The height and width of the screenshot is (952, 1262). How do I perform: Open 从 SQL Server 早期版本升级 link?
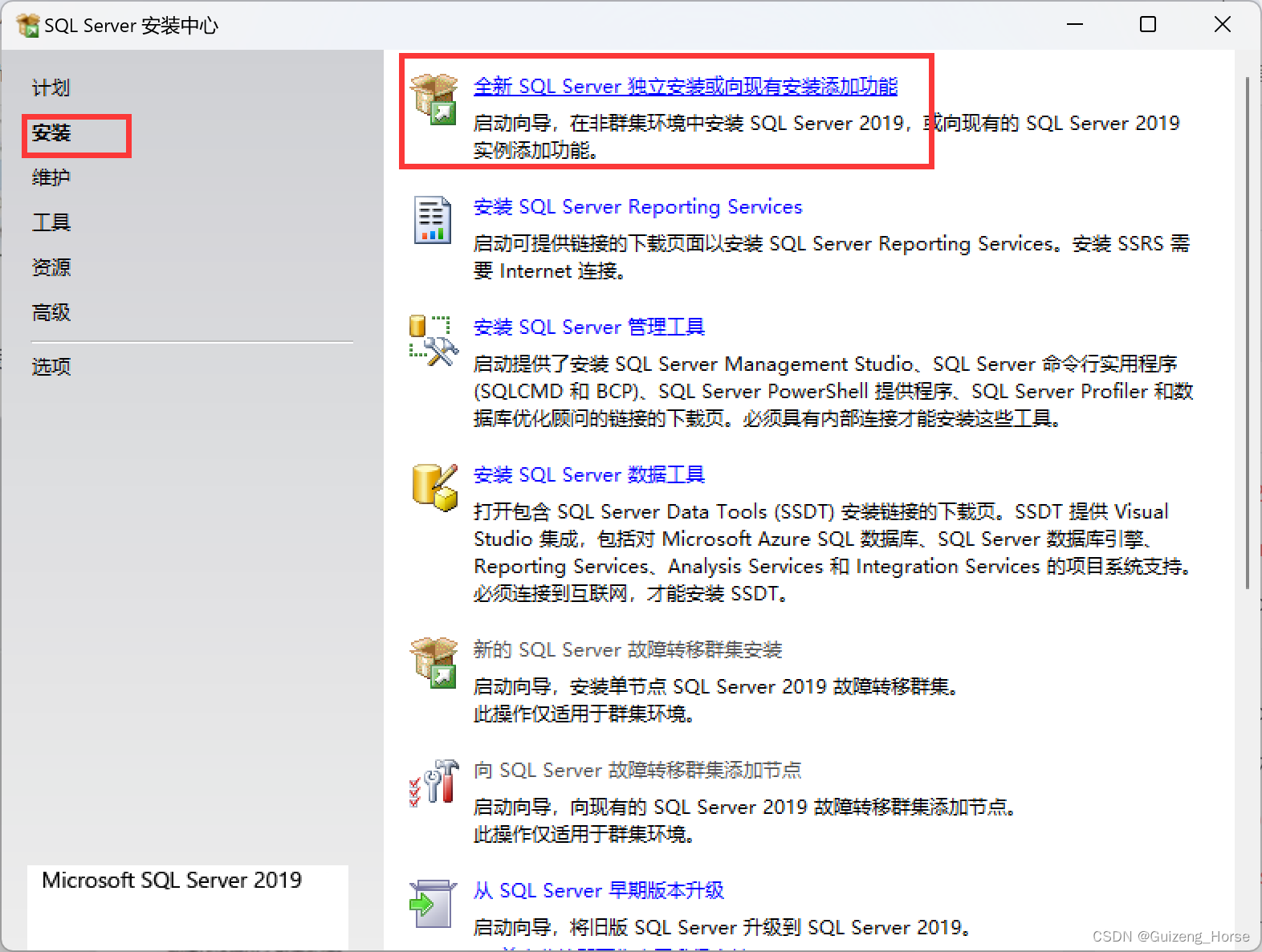(599, 890)
